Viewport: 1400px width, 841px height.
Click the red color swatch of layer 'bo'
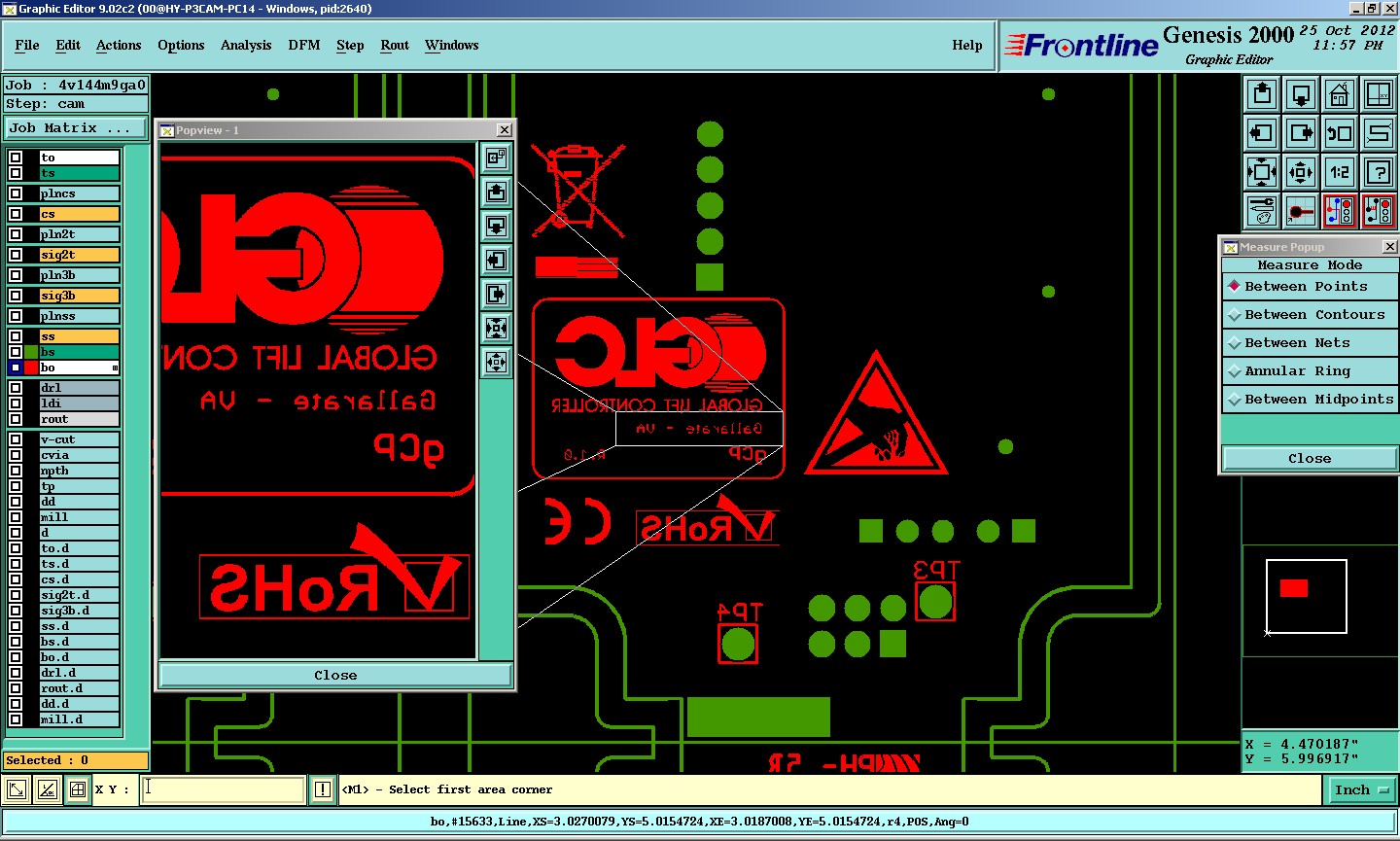(31, 368)
